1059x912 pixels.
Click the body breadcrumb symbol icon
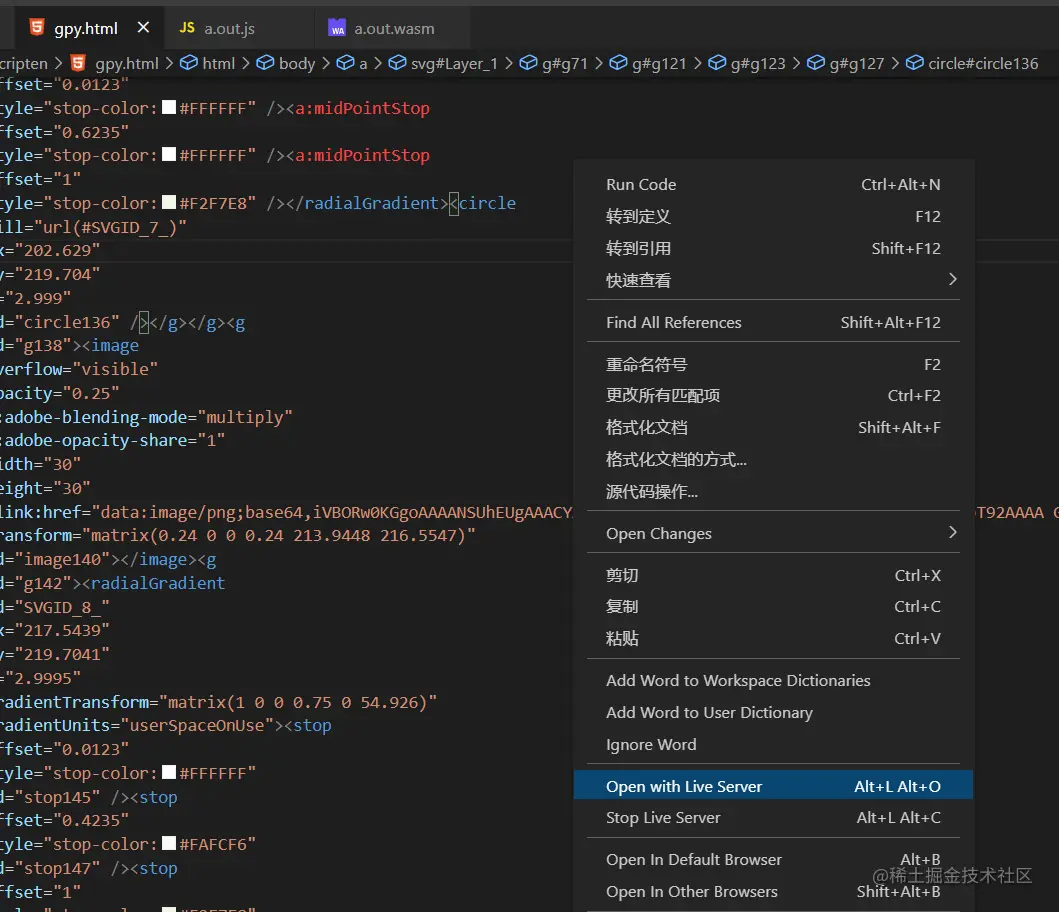tap(265, 63)
